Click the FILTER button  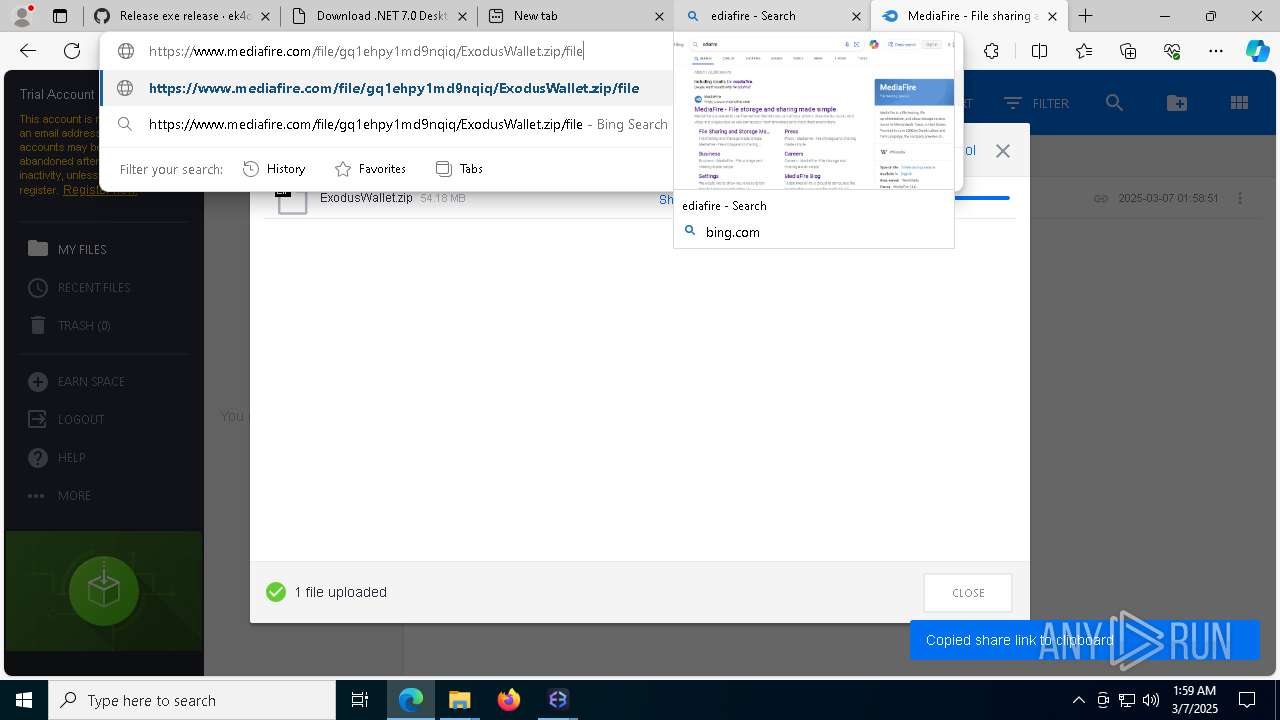tap(1036, 103)
